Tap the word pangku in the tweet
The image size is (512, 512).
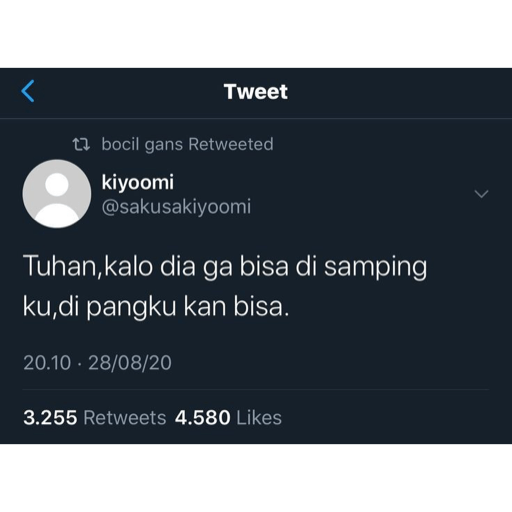click(131, 308)
